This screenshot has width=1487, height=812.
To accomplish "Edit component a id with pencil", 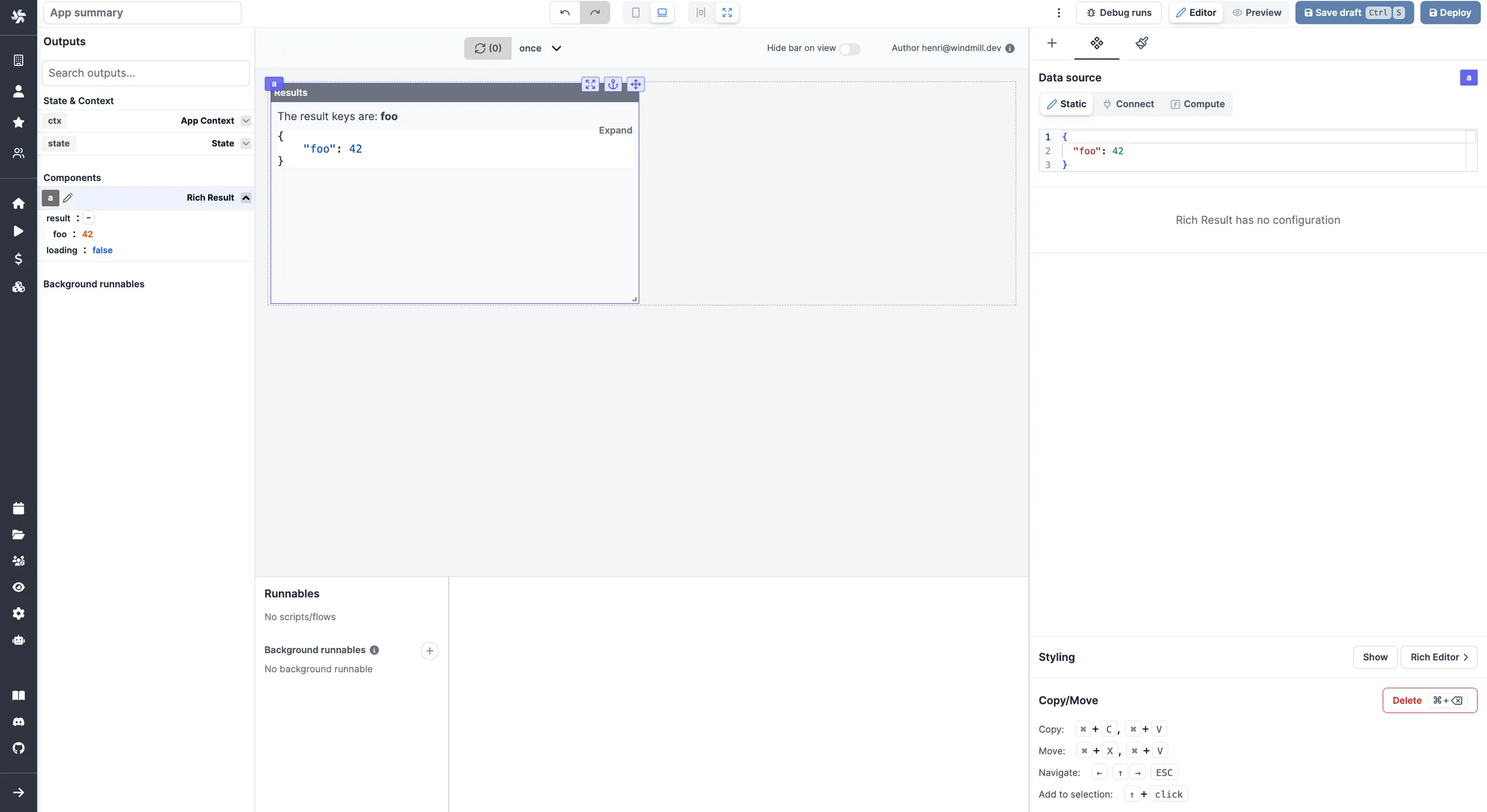I will [x=68, y=198].
